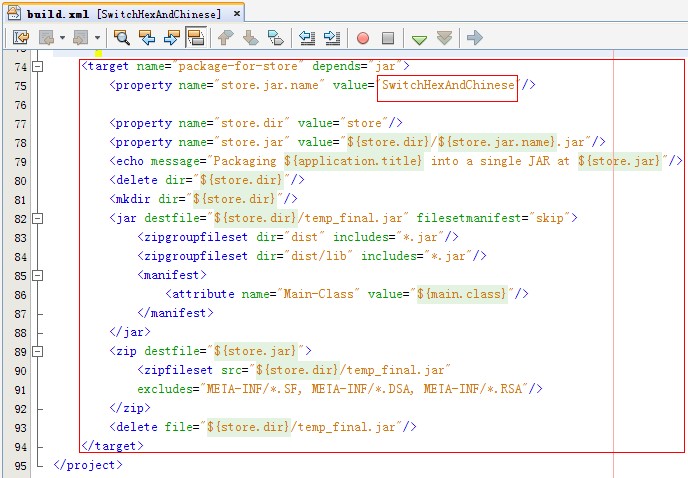
Task: Click the 'dist/lib' directory value
Action: 319,256
